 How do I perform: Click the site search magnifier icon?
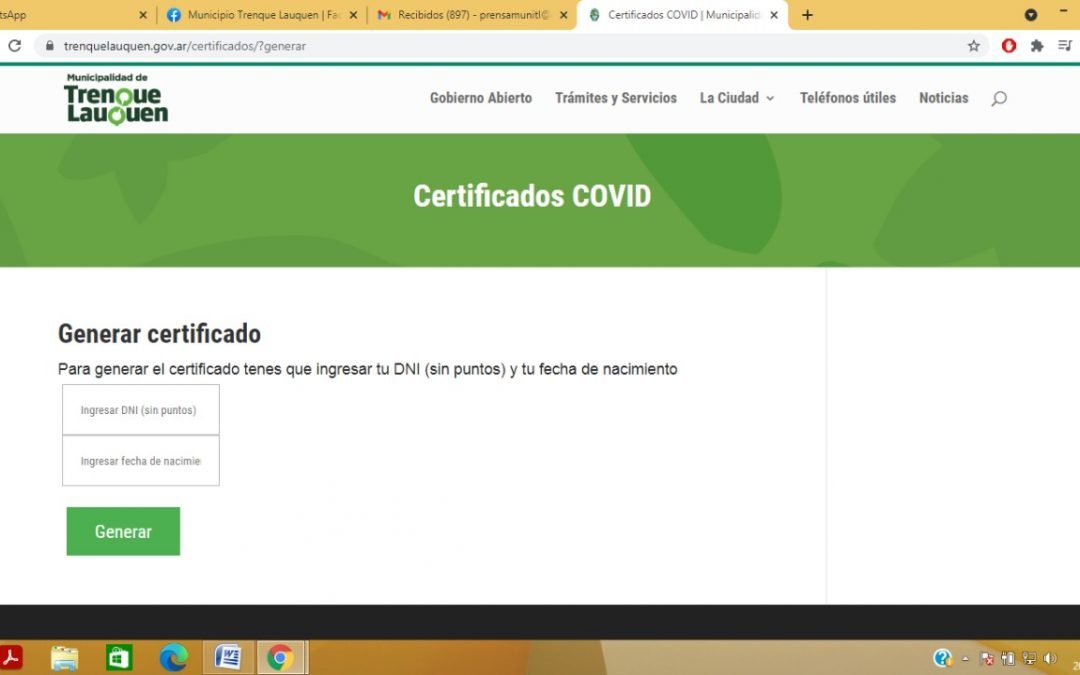point(998,98)
